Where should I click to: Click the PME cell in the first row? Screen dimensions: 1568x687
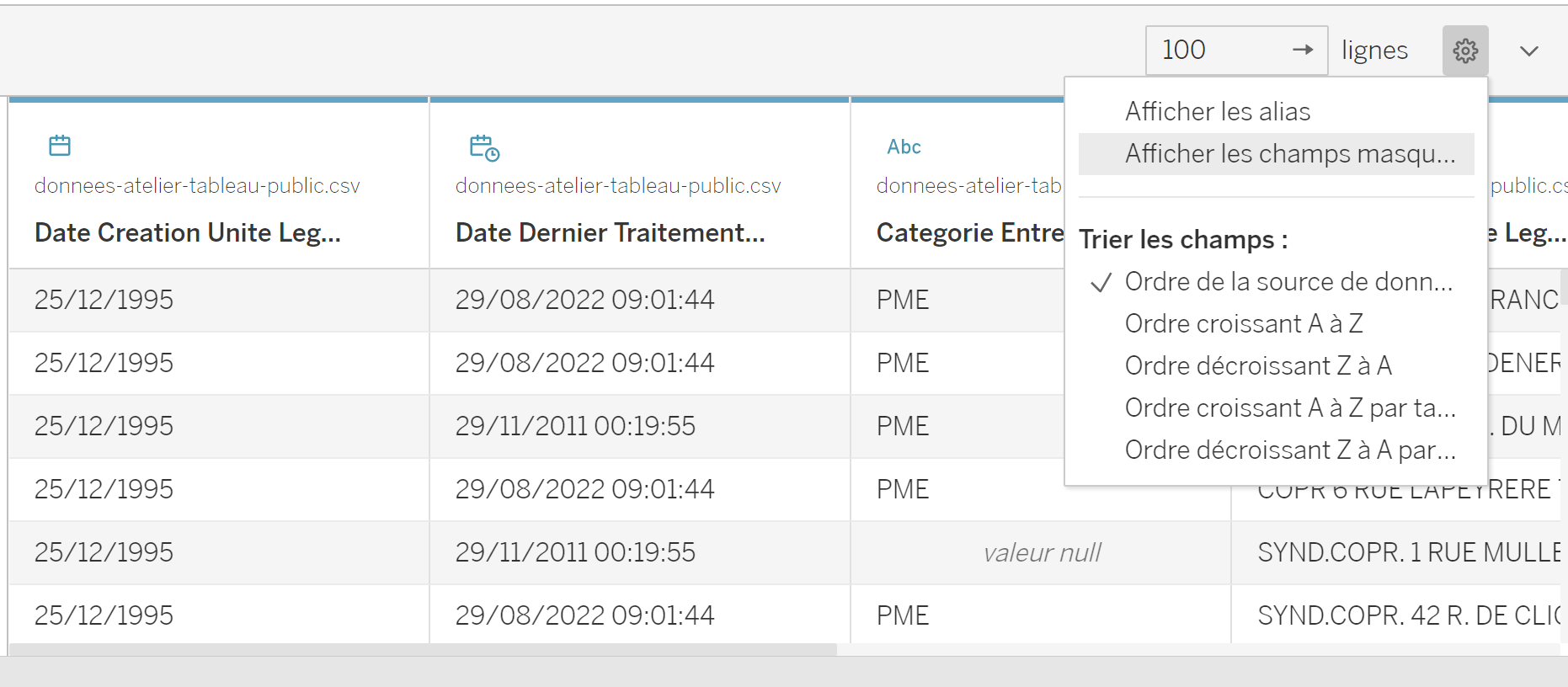tap(957, 301)
